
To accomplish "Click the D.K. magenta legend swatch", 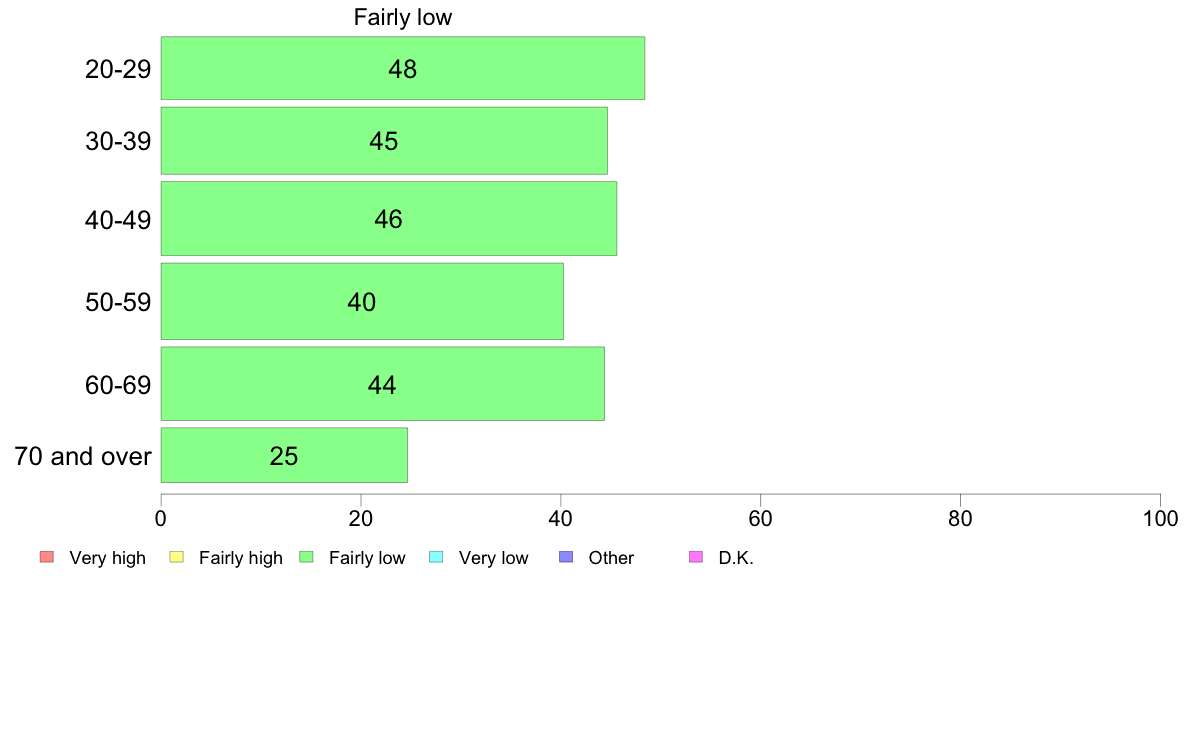I will pos(696,557).
